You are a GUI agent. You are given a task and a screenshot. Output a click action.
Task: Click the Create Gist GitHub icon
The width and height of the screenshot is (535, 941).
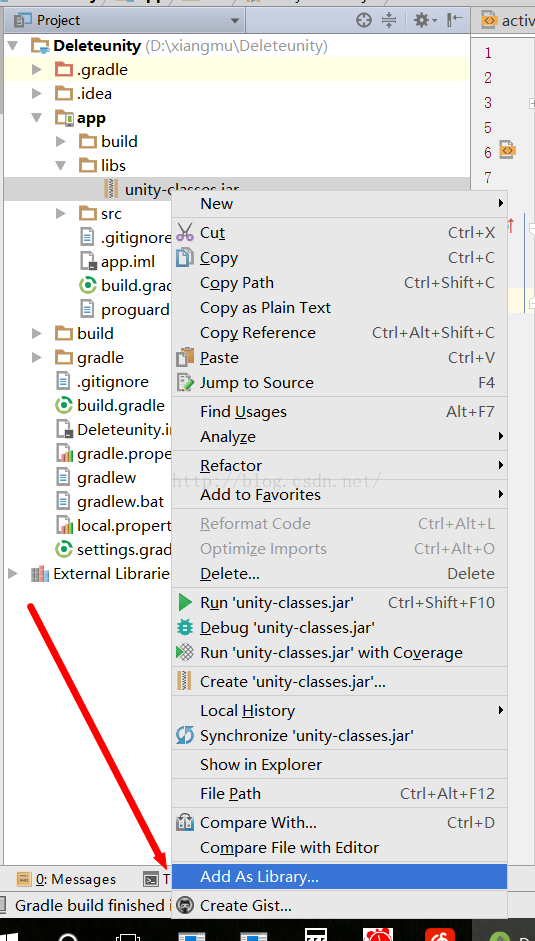point(186,905)
